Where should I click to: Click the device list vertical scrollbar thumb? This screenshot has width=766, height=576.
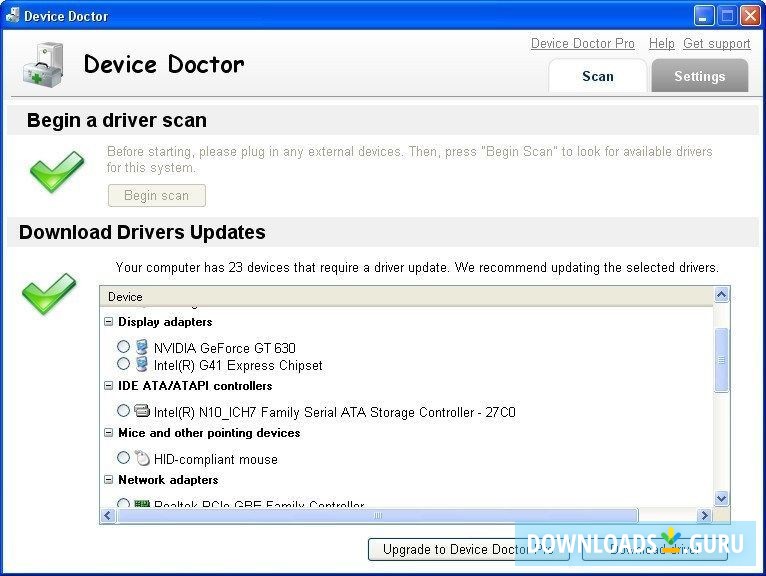[722, 360]
